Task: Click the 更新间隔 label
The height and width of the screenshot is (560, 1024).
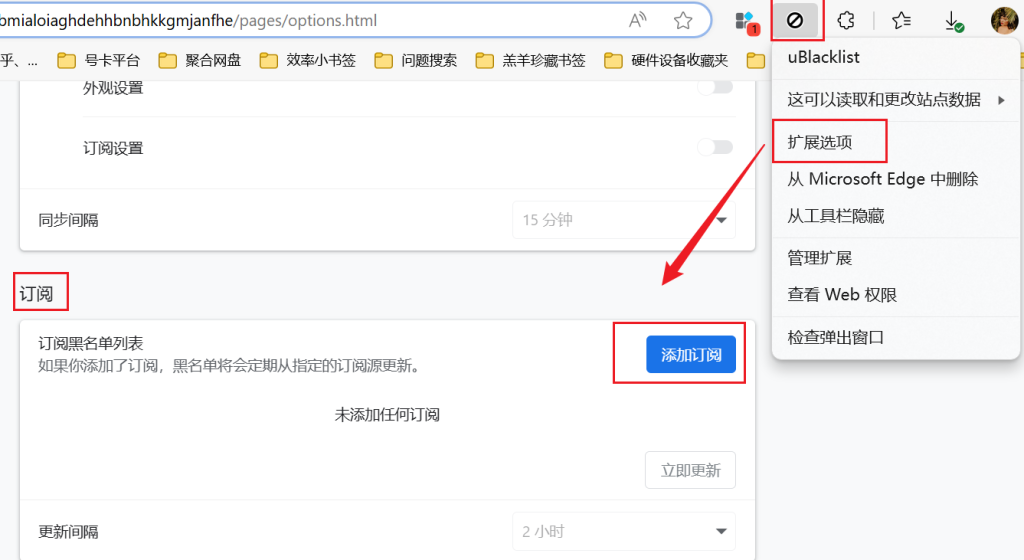Action: [x=68, y=531]
